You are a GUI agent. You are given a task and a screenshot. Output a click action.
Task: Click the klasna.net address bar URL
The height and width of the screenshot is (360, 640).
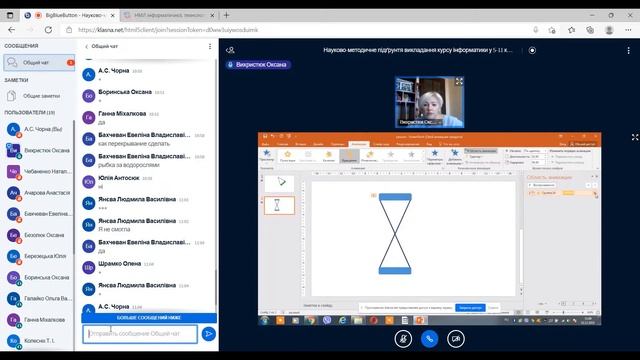click(x=168, y=30)
